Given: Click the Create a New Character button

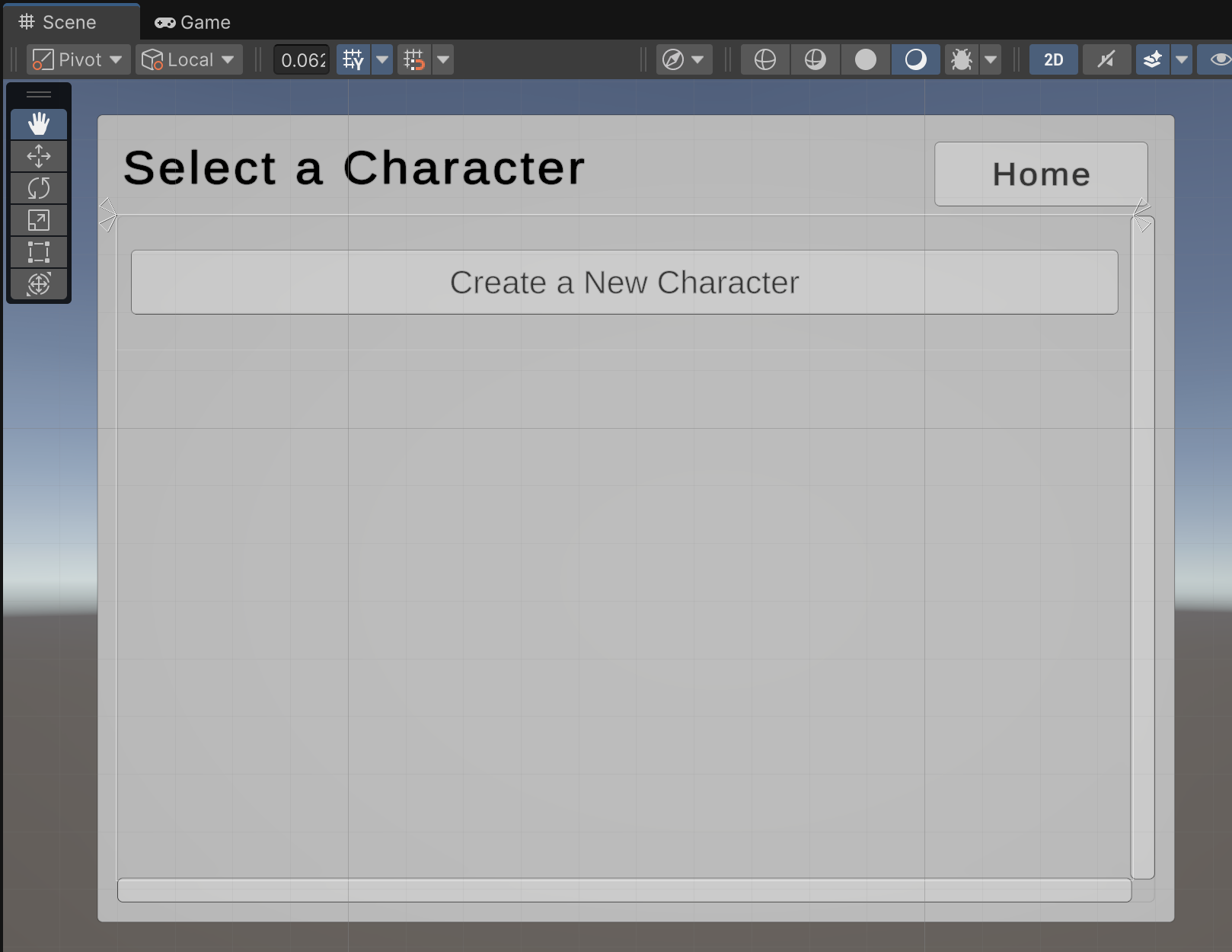Looking at the screenshot, I should [x=624, y=283].
